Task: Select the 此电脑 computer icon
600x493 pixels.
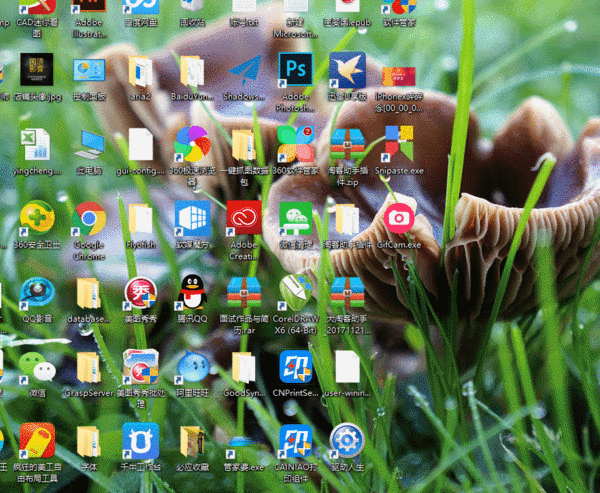Action: click(x=89, y=144)
